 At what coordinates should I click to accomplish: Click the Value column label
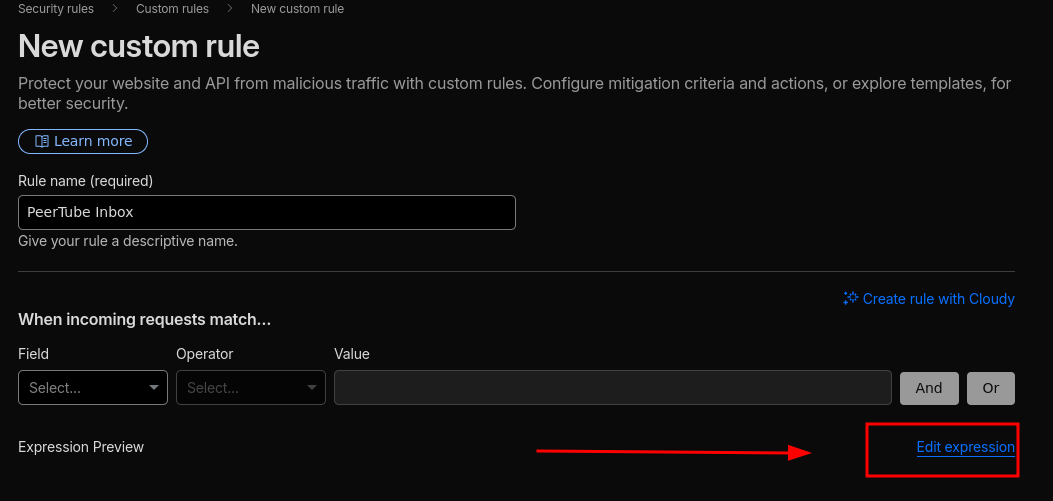[x=352, y=354]
